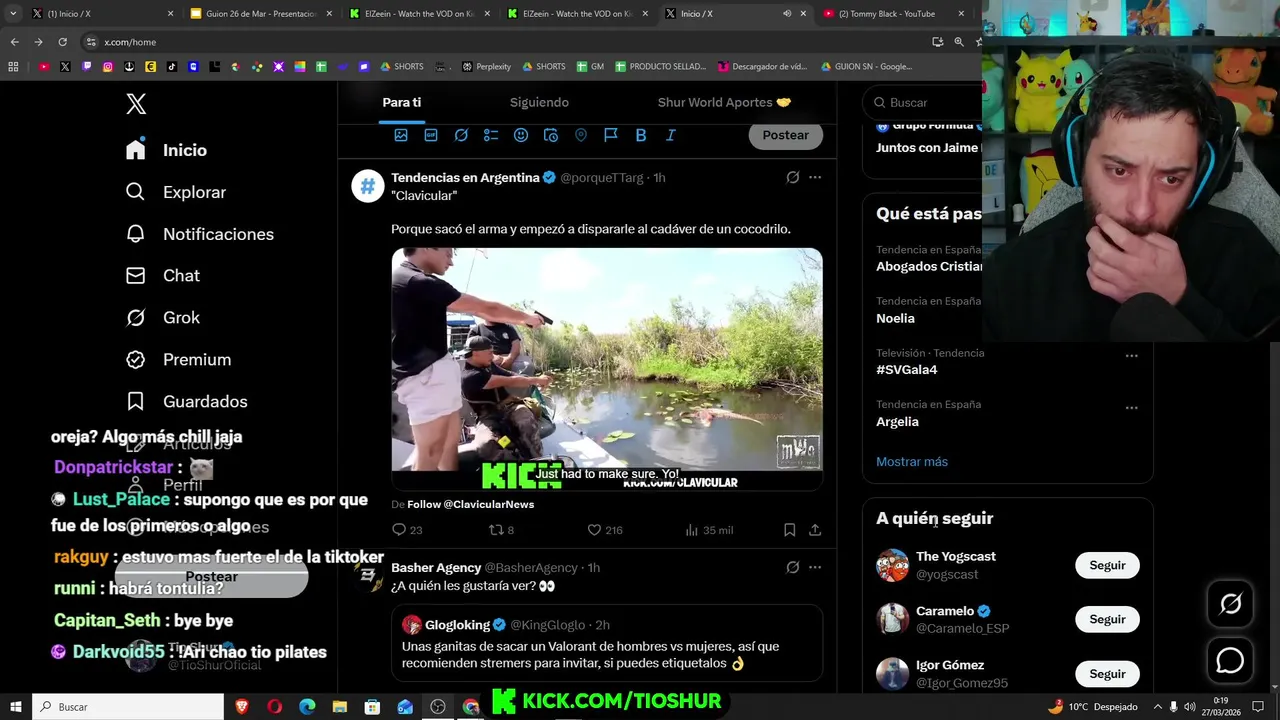Viewport: 1280px width, 720px height.
Task: Open Tendencias en Argentina account name
Action: tap(465, 177)
